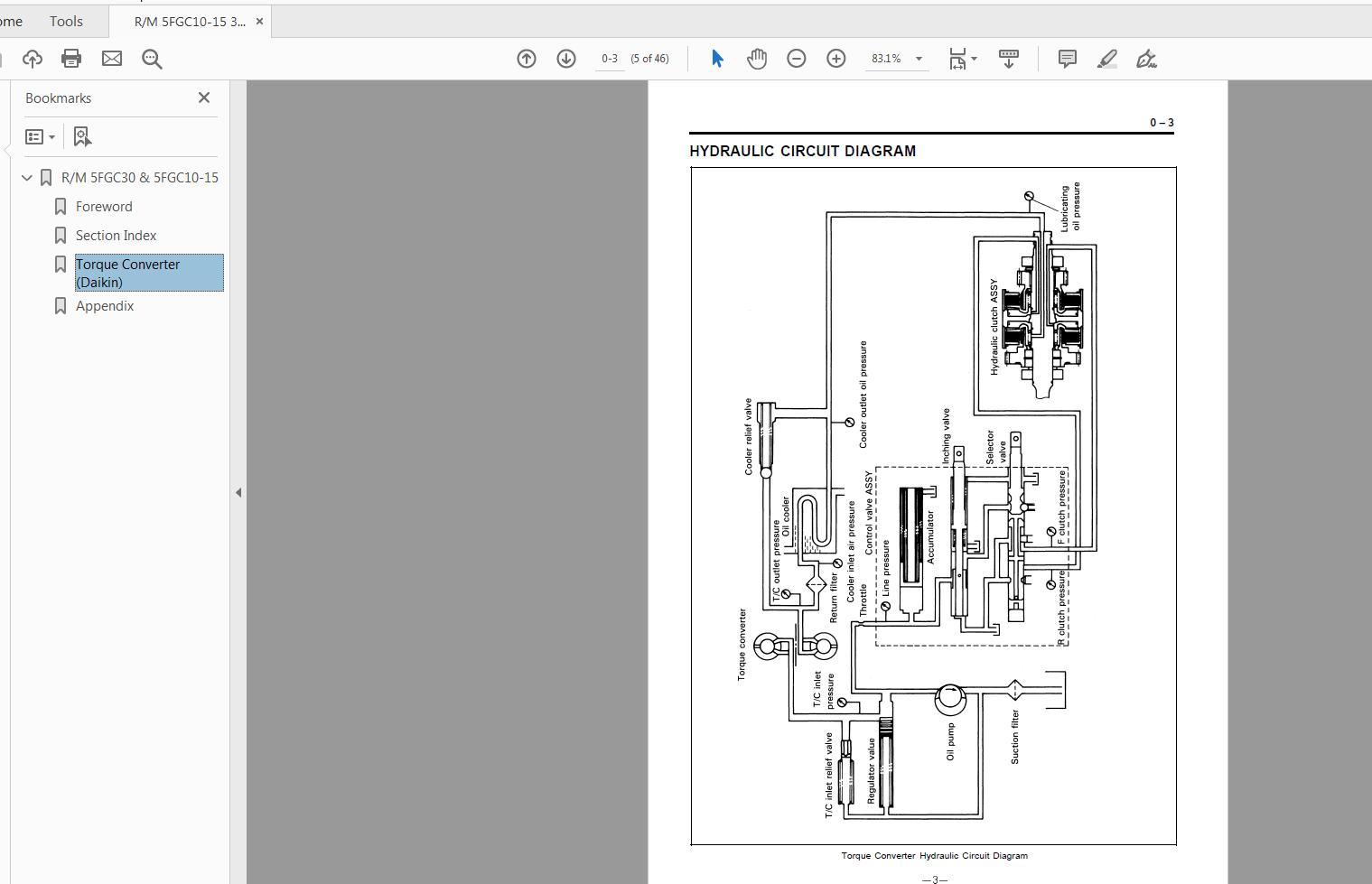Switch to the Tools tab

[65, 21]
